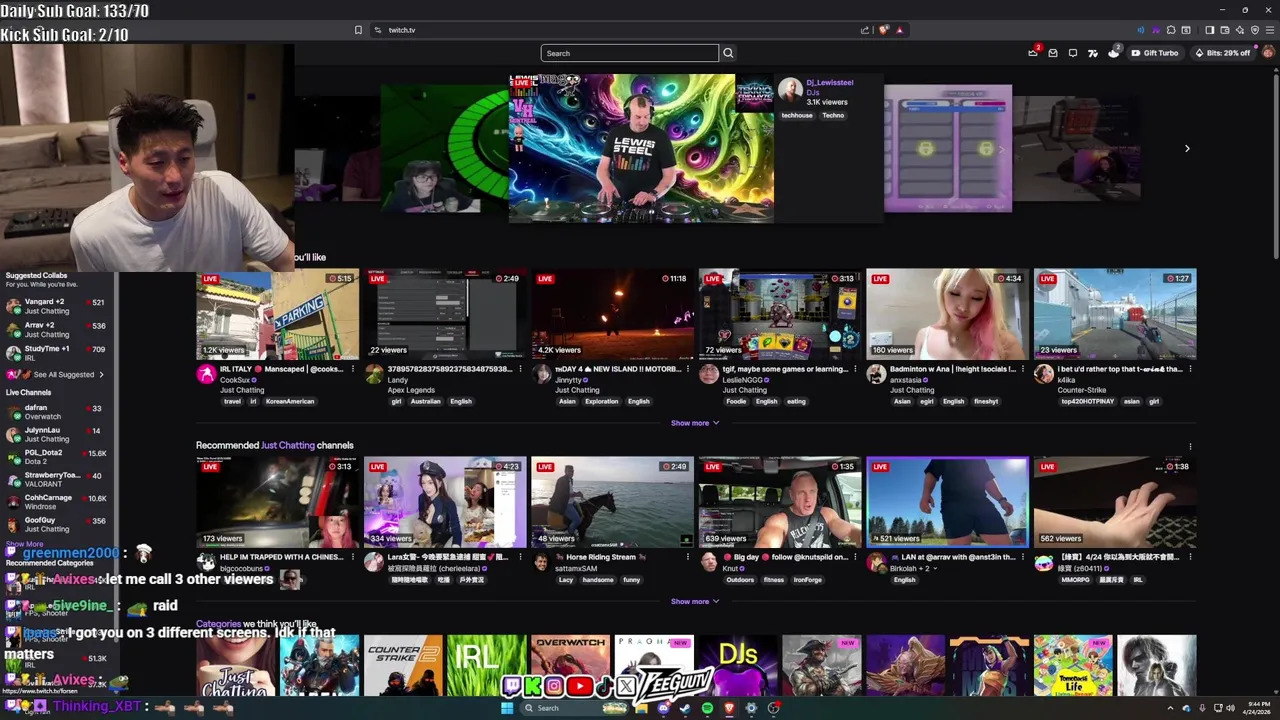Click the techhouse tag on featured stream

pos(797,116)
